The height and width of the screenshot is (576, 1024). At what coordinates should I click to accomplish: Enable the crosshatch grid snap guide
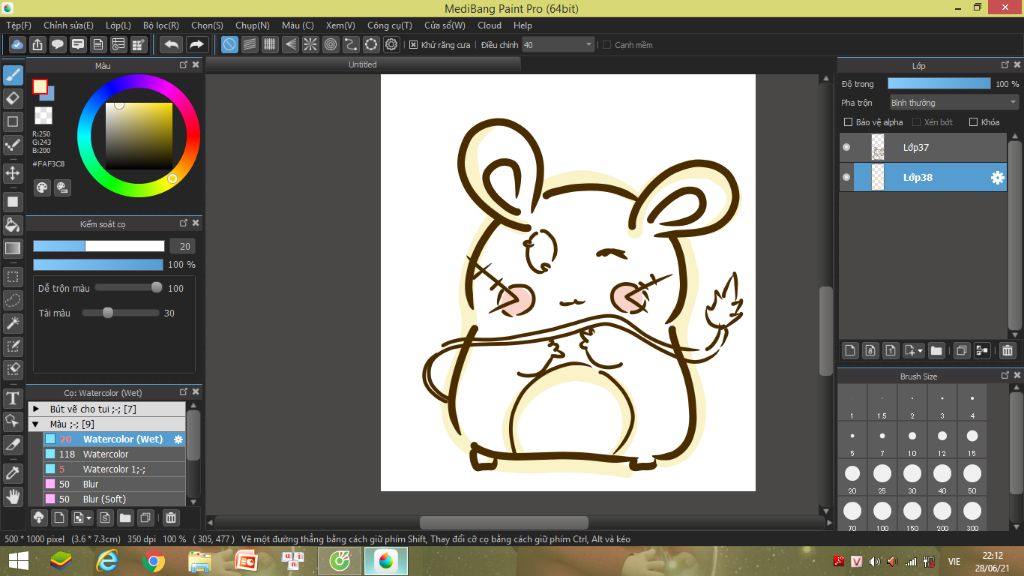coord(270,44)
